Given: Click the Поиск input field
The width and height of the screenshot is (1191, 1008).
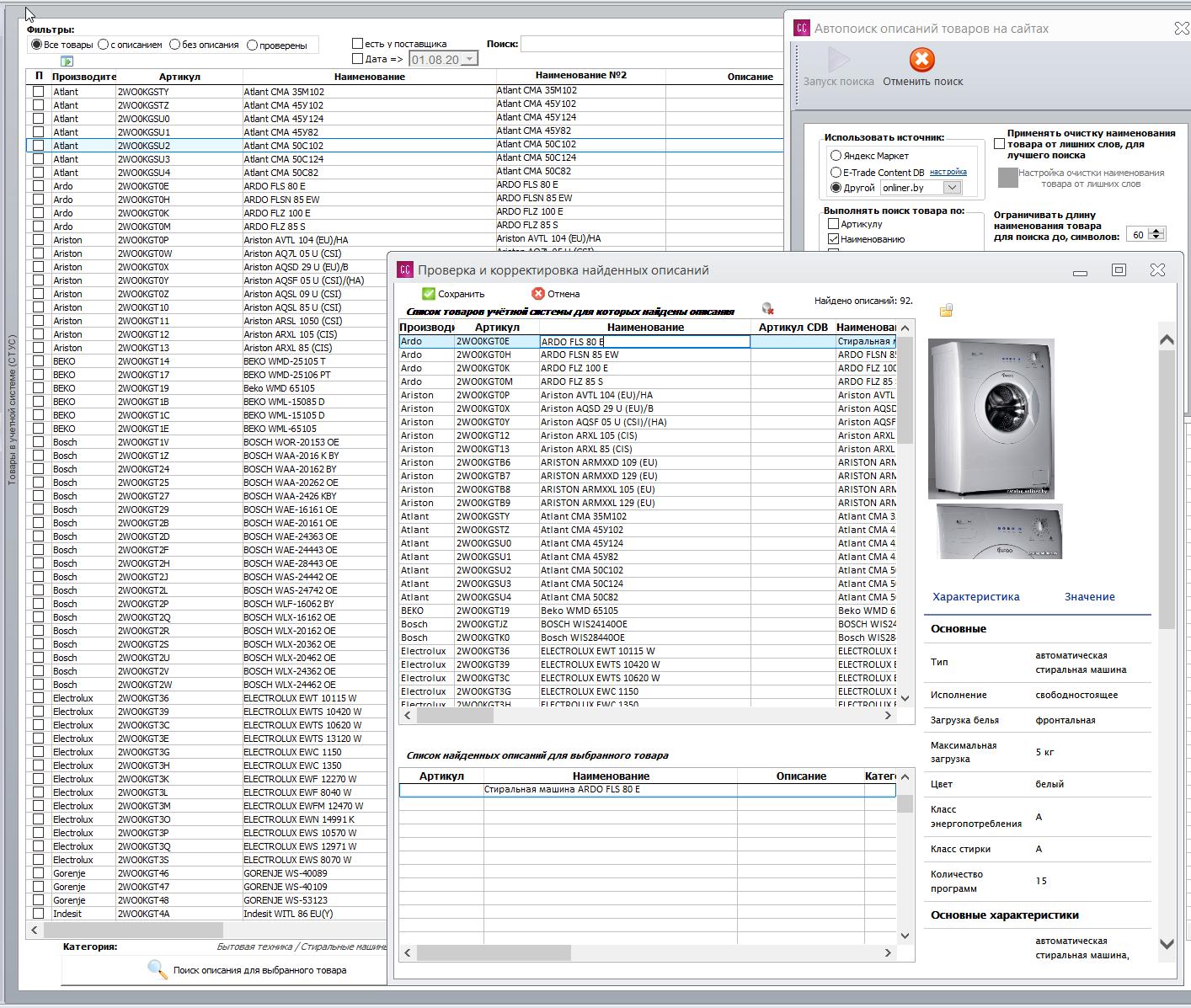Looking at the screenshot, I should point(652,44).
